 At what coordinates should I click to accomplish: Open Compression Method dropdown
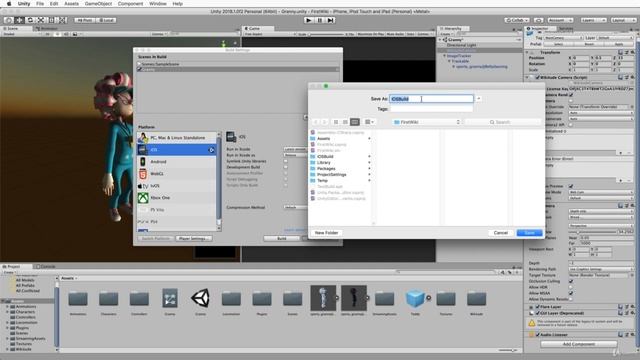[x=296, y=207]
